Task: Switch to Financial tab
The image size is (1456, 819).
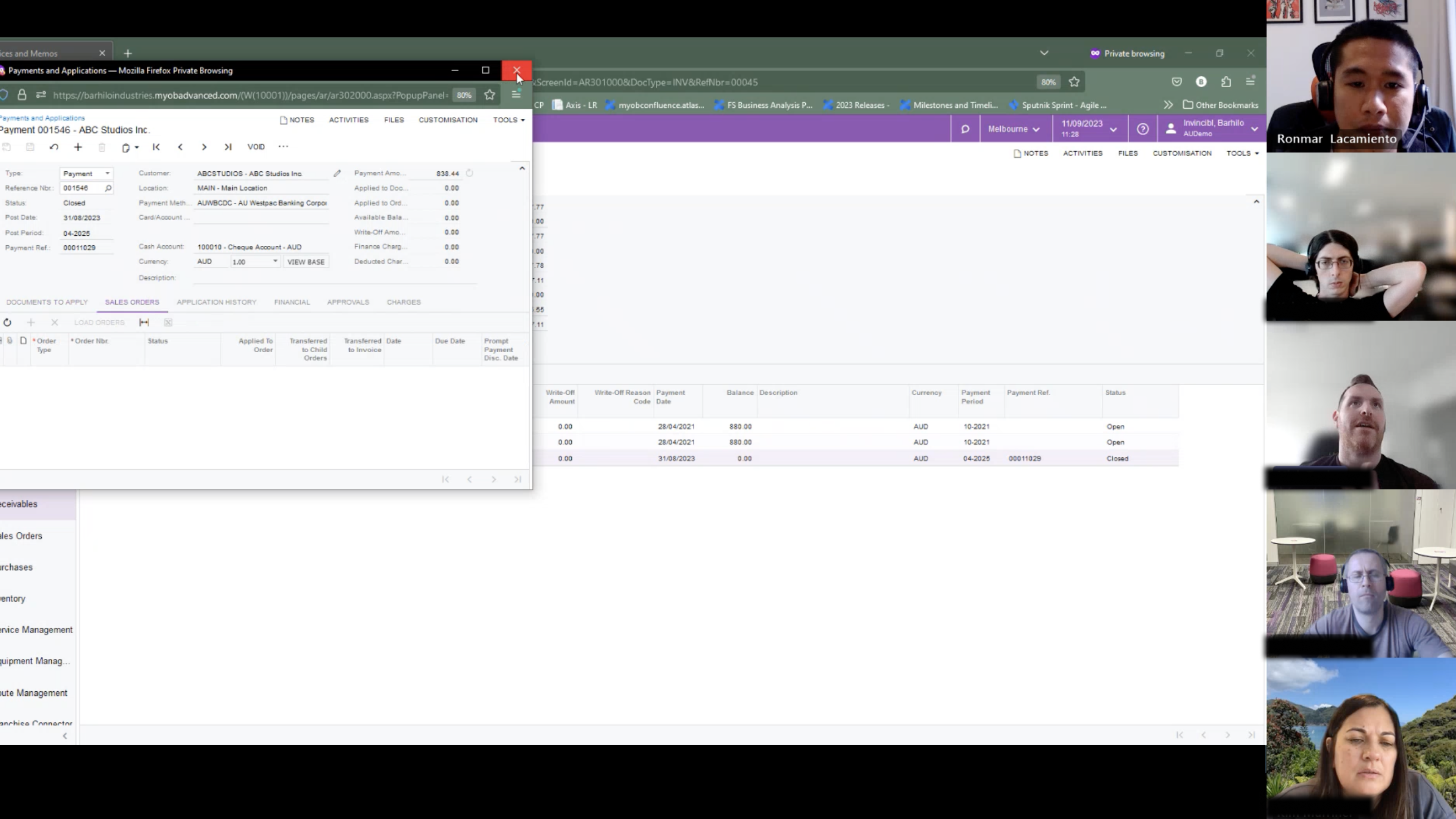Action: [x=292, y=302]
